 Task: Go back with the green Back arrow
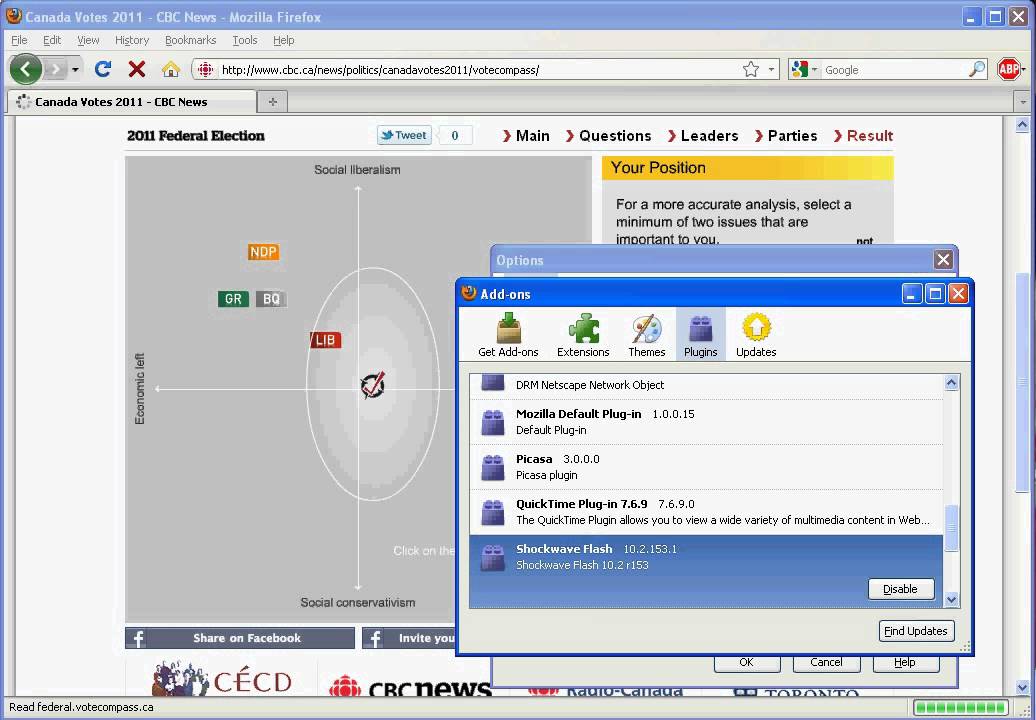coord(26,69)
